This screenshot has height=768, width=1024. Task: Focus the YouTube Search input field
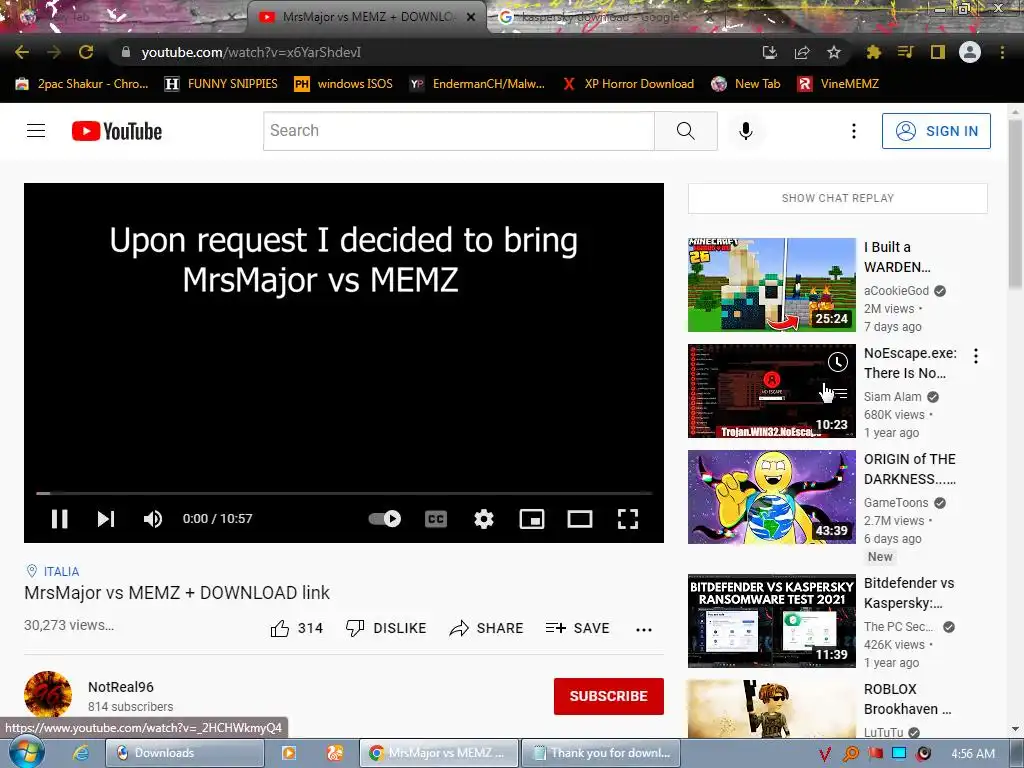tap(458, 131)
